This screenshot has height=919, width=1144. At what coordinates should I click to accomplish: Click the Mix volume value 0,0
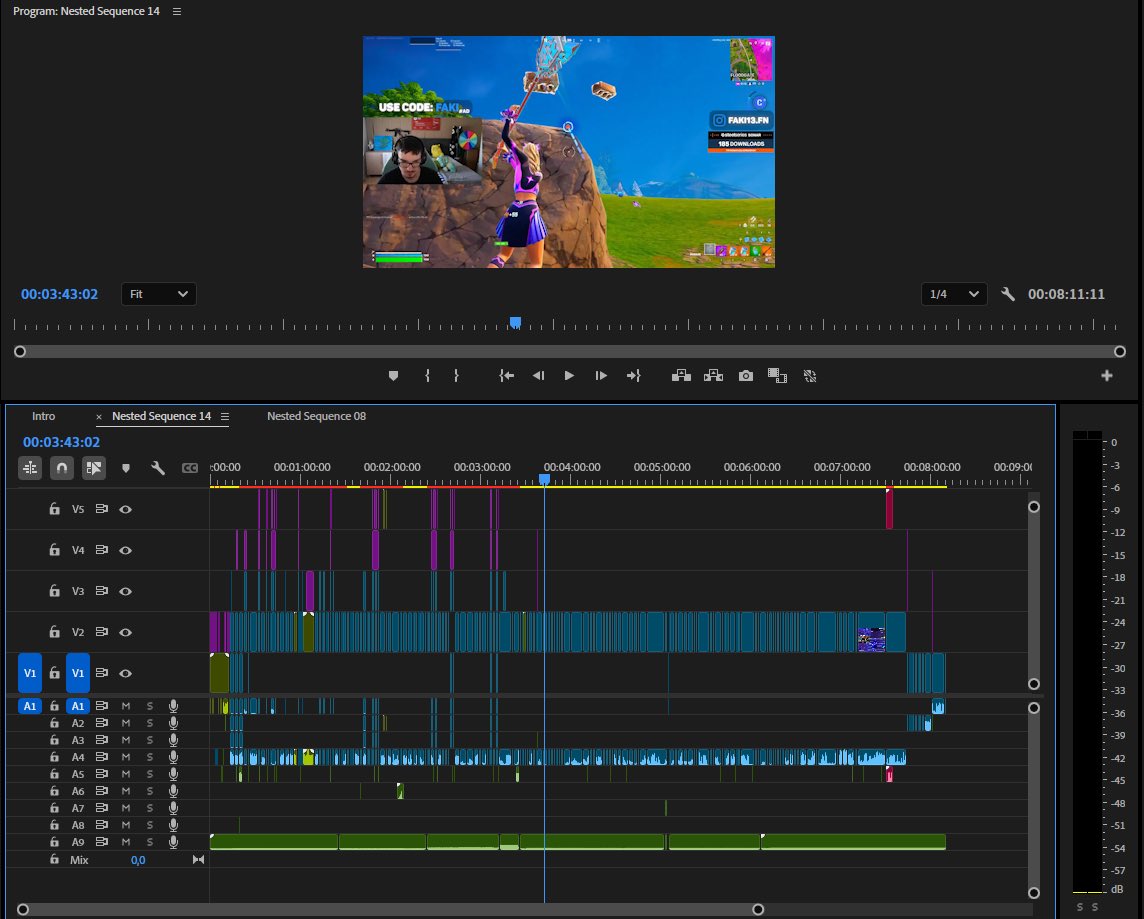pyautogui.click(x=138, y=860)
